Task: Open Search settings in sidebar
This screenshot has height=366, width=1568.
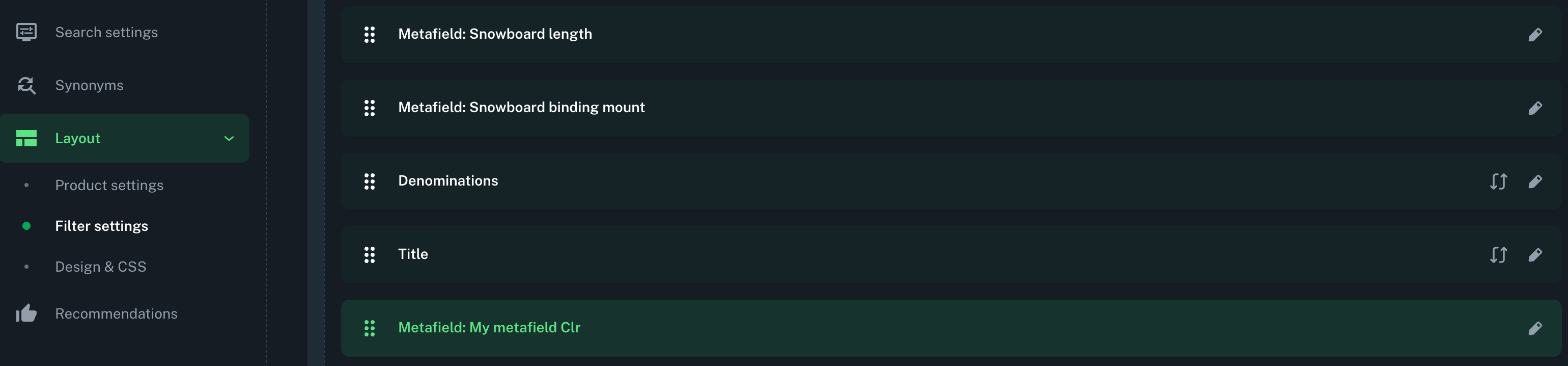Action: [x=106, y=32]
